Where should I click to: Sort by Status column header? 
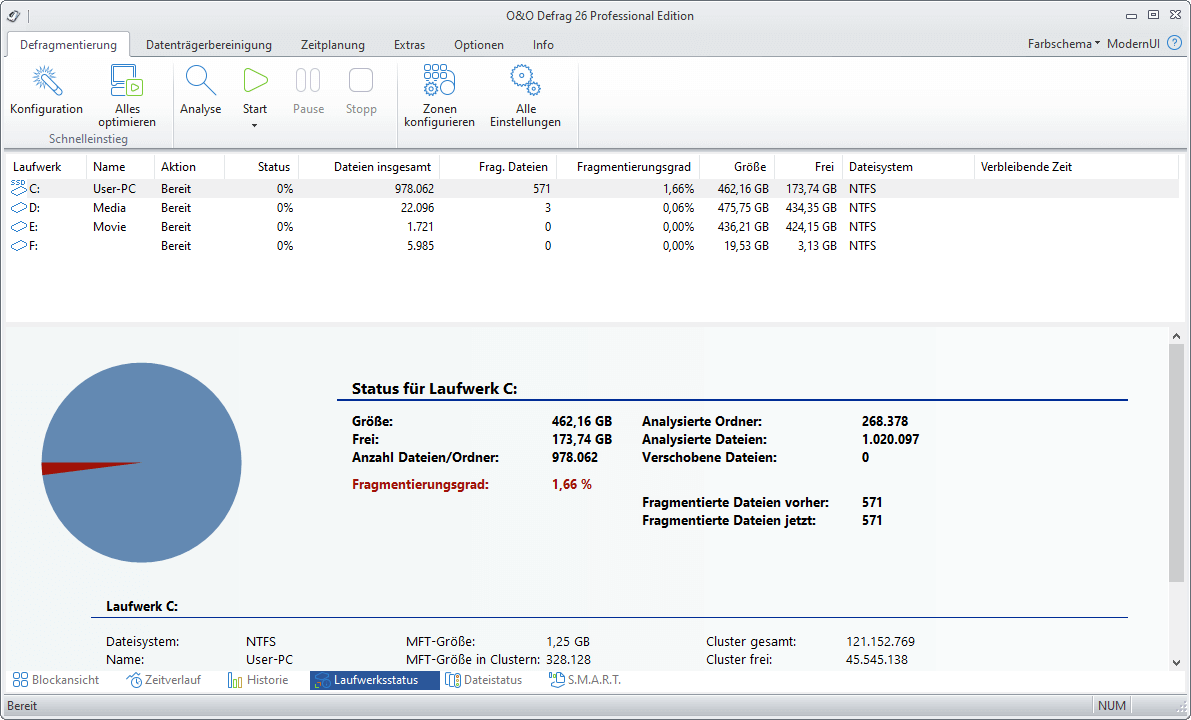261,166
